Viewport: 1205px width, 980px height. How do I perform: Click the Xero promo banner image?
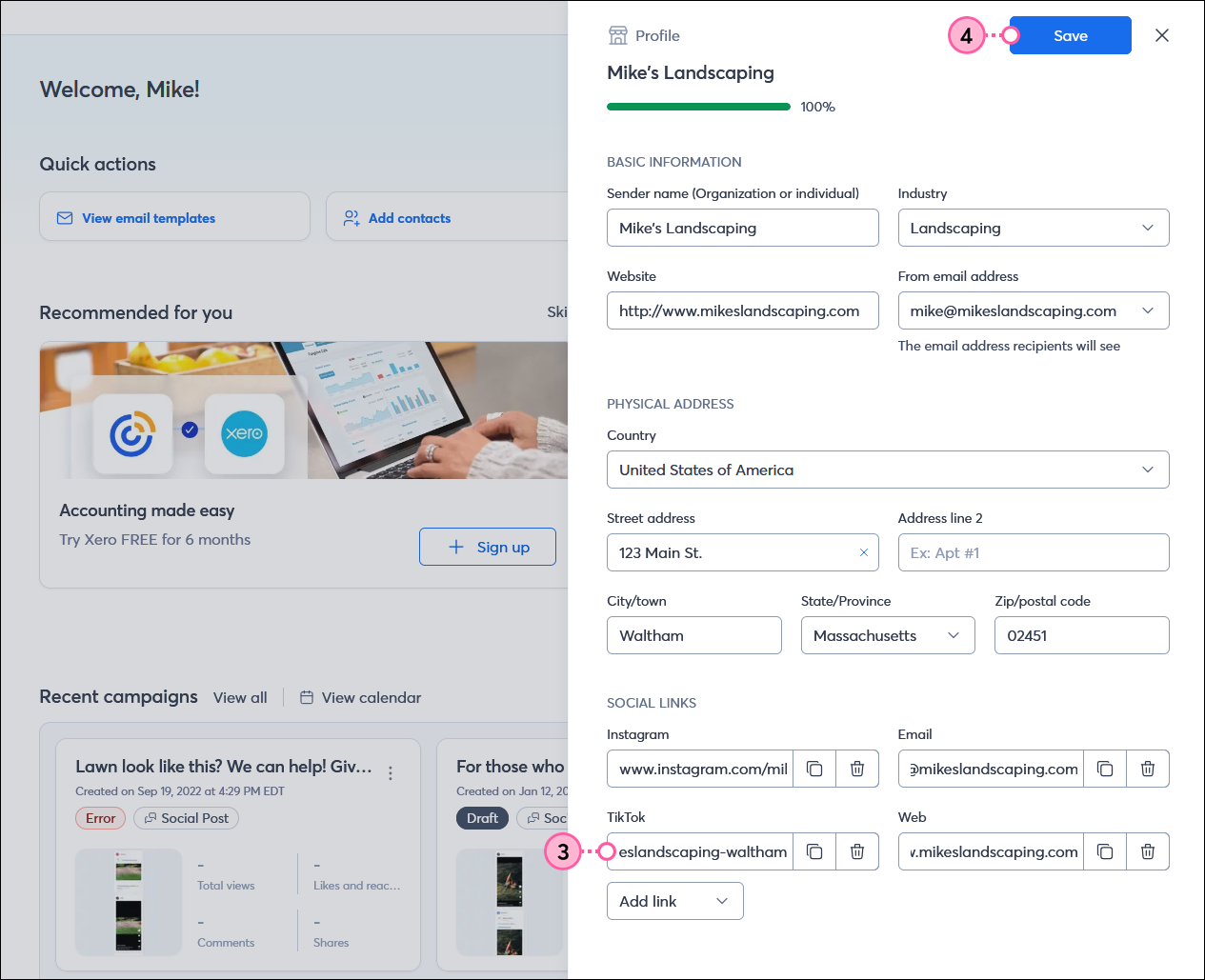click(304, 410)
